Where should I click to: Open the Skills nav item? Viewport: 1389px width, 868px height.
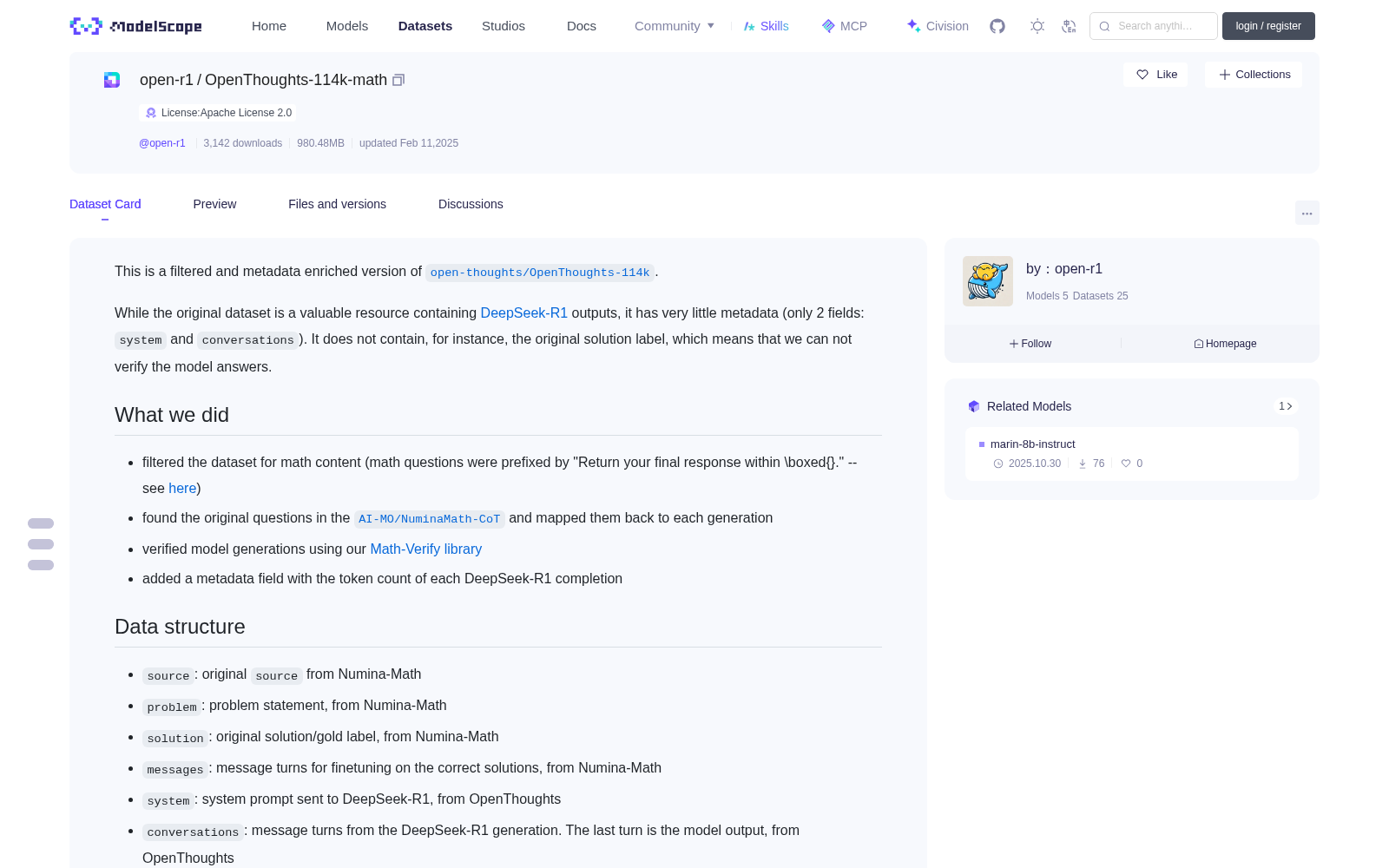766,26
